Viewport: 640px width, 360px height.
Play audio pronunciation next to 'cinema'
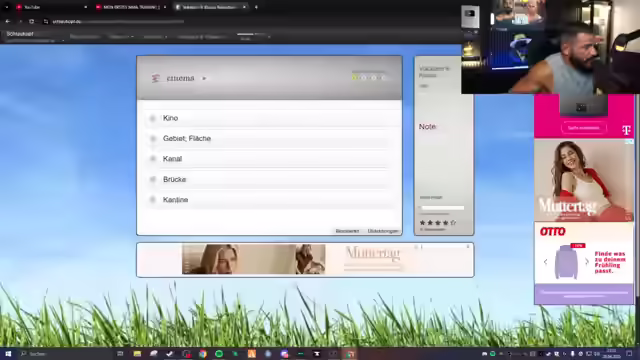click(204, 78)
